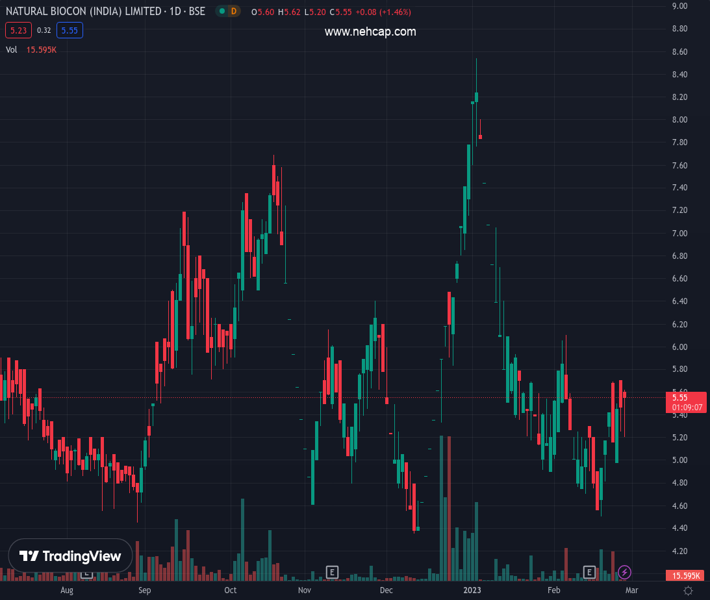Select the Vol indicator legend
Image resolution: width=710 pixels, height=600 pixels.
pos(12,49)
